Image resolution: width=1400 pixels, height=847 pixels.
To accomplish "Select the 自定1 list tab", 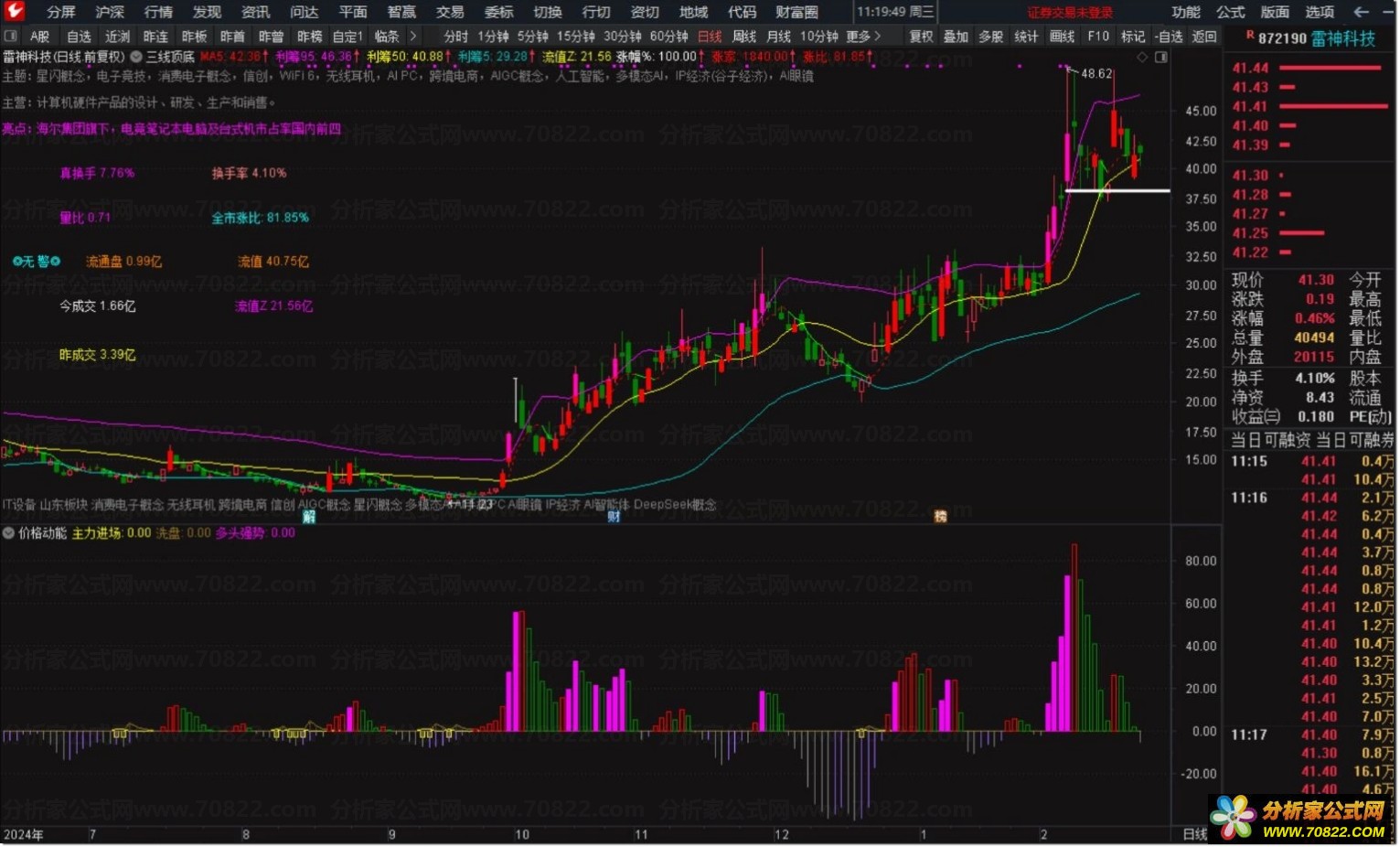I will coord(347,37).
